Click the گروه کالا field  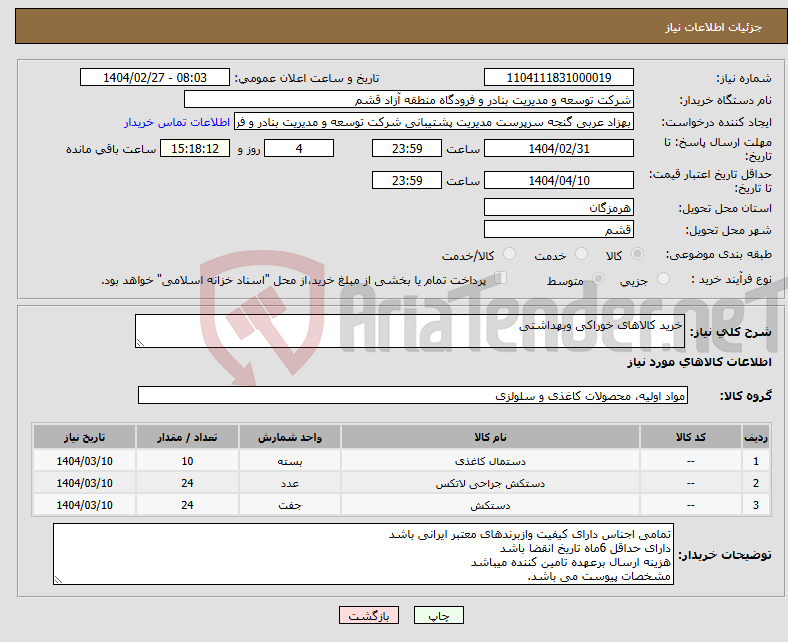coord(413,396)
